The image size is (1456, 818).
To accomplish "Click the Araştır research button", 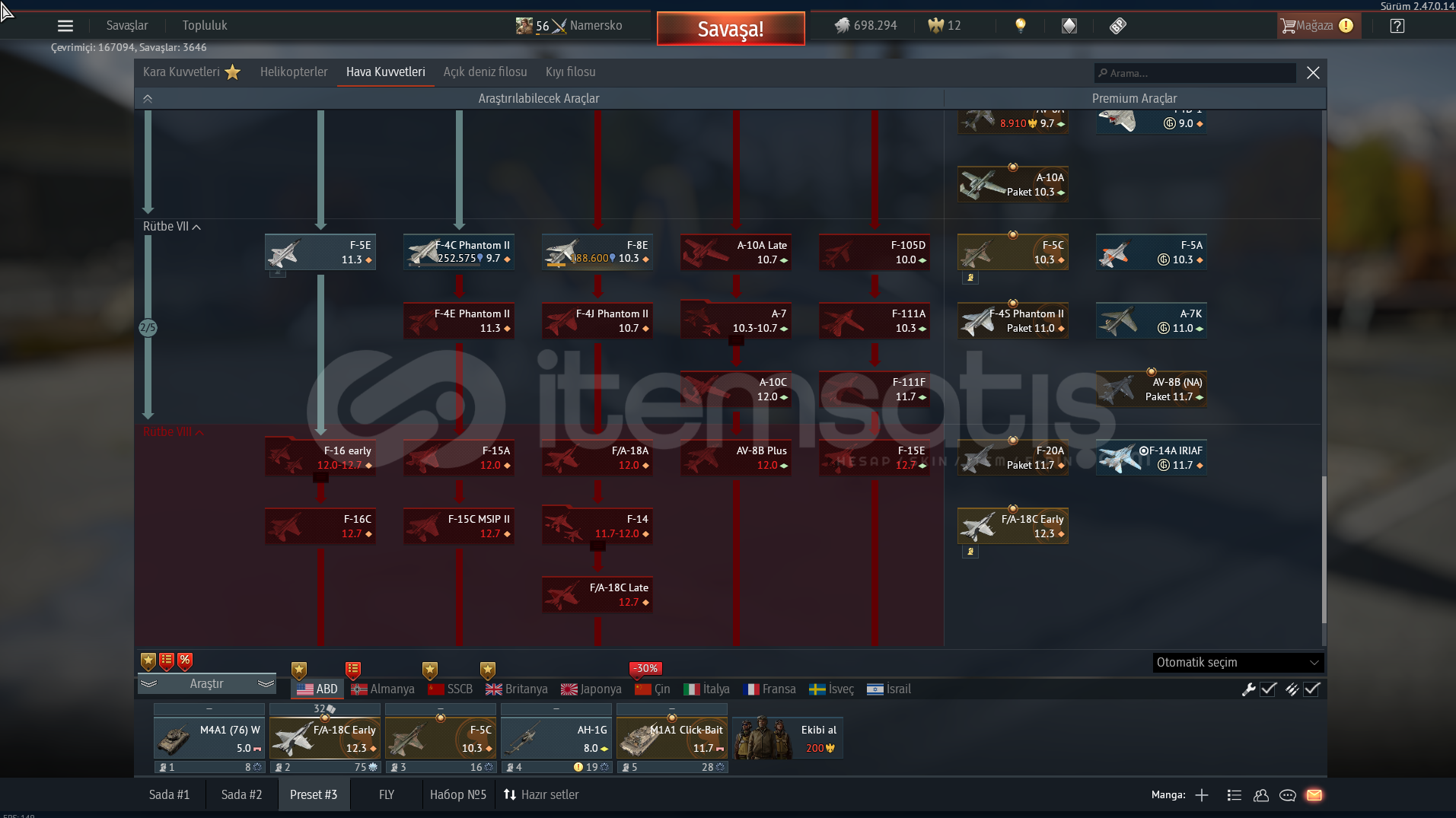I will click(x=206, y=684).
